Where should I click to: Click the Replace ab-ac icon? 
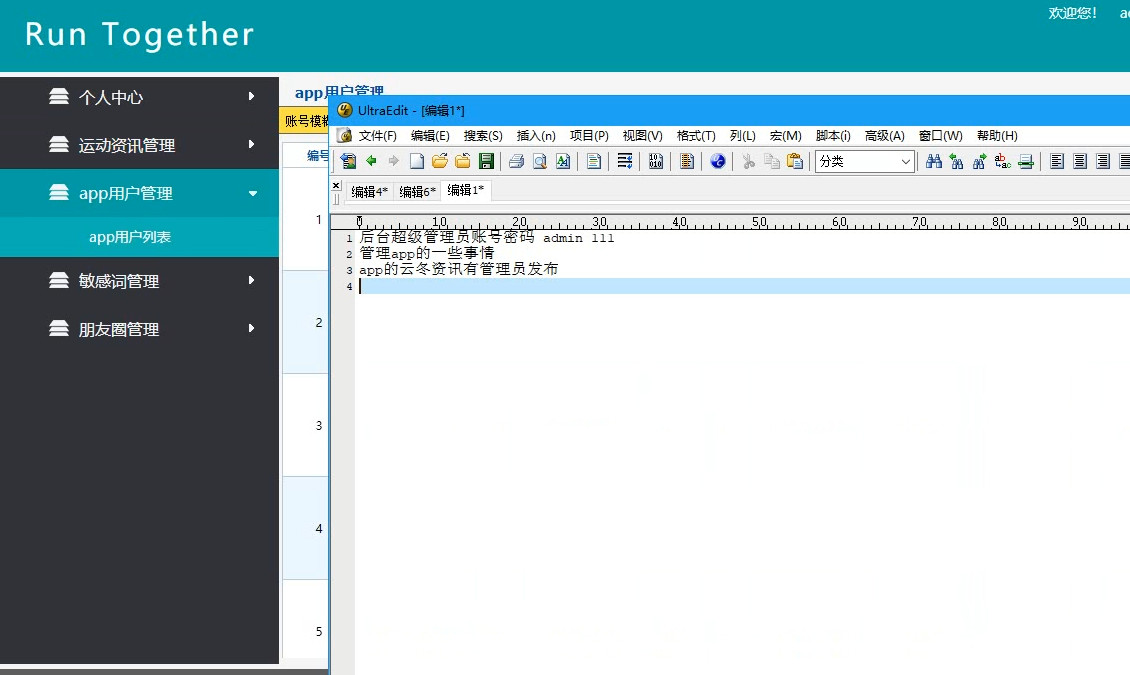[1002, 161]
